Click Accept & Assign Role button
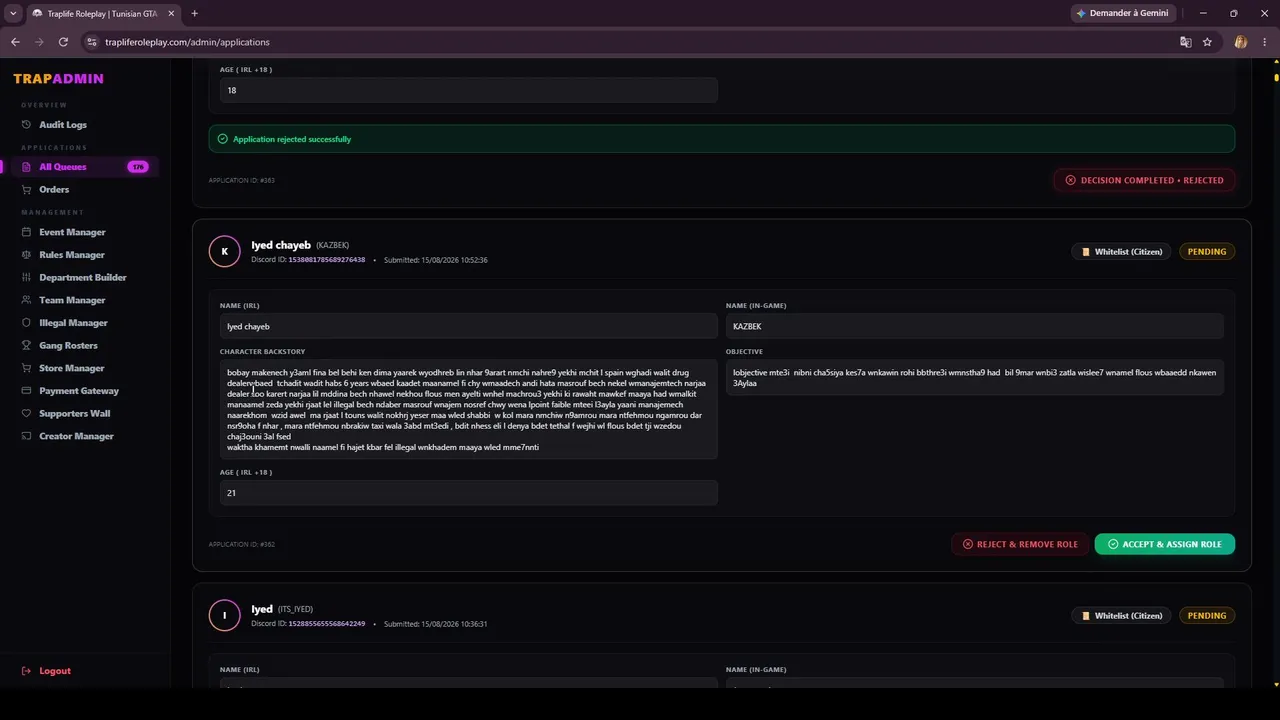The width and height of the screenshot is (1280, 720). (x=1165, y=544)
